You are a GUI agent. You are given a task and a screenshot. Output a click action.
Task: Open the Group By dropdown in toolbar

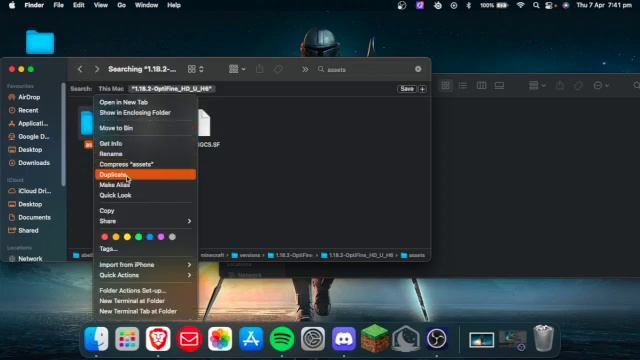click(x=237, y=69)
